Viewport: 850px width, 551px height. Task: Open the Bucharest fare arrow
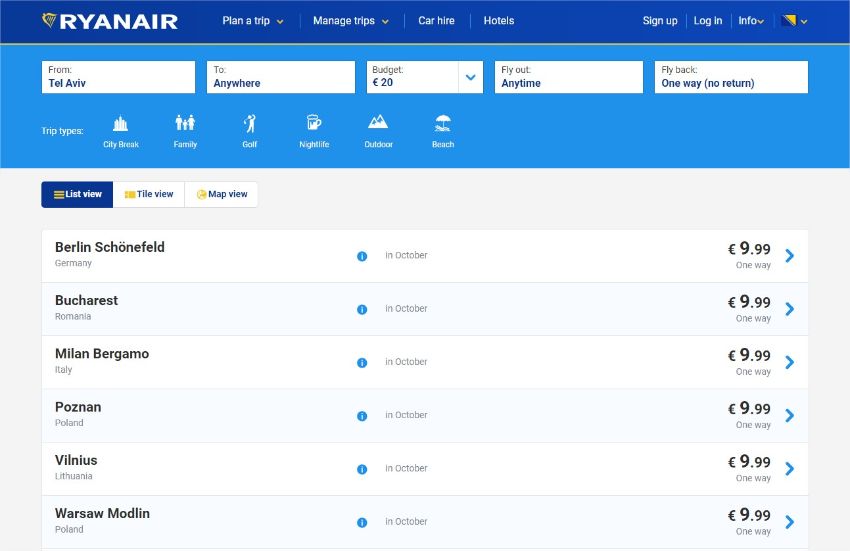[x=790, y=309]
